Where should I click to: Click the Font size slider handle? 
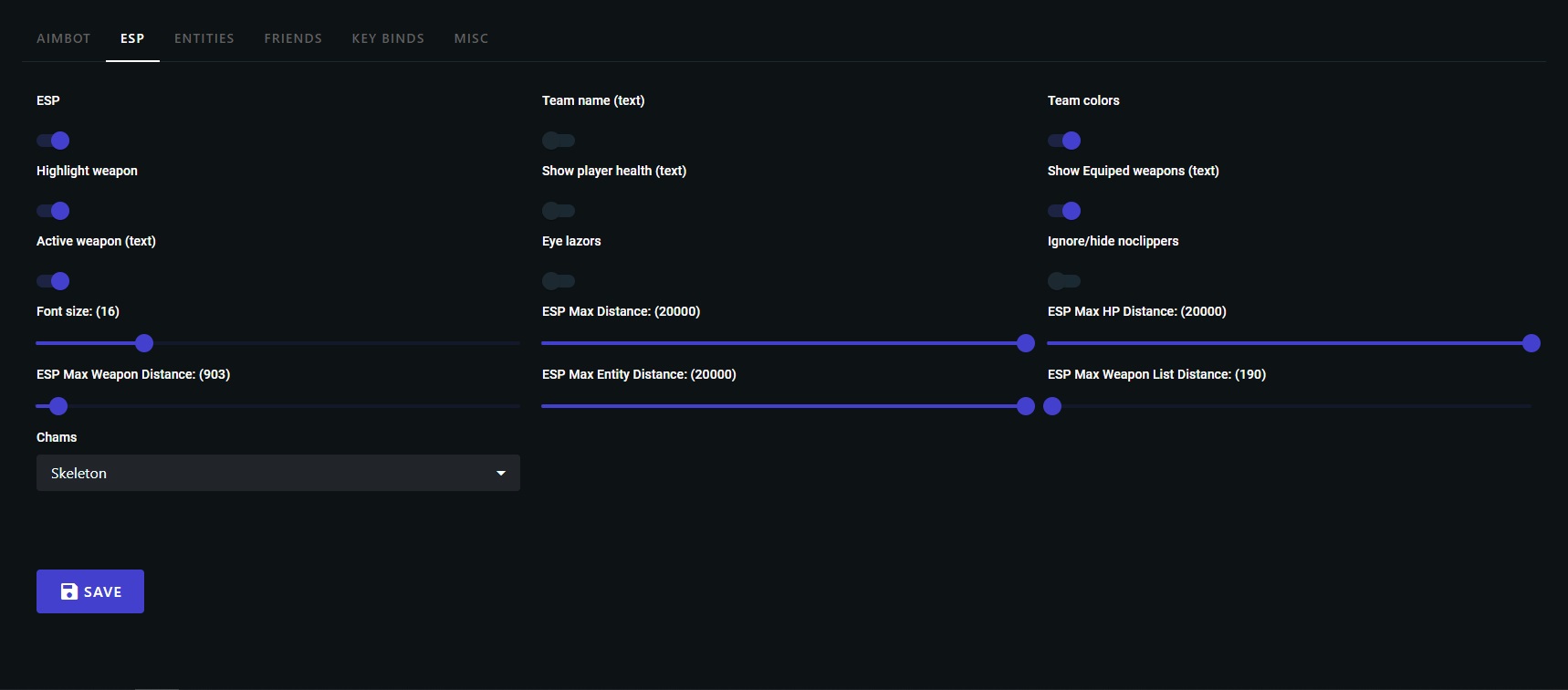click(144, 343)
